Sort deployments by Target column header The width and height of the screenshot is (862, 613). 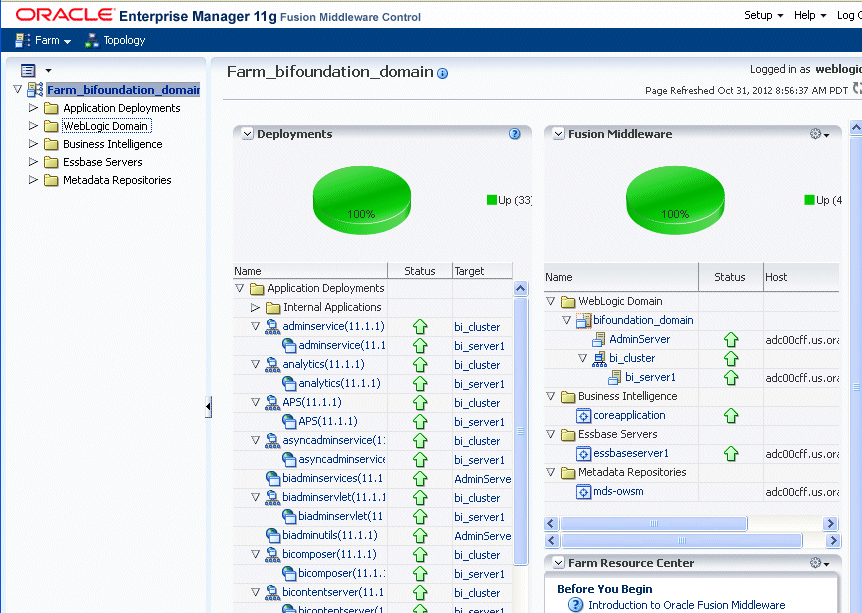click(483, 270)
